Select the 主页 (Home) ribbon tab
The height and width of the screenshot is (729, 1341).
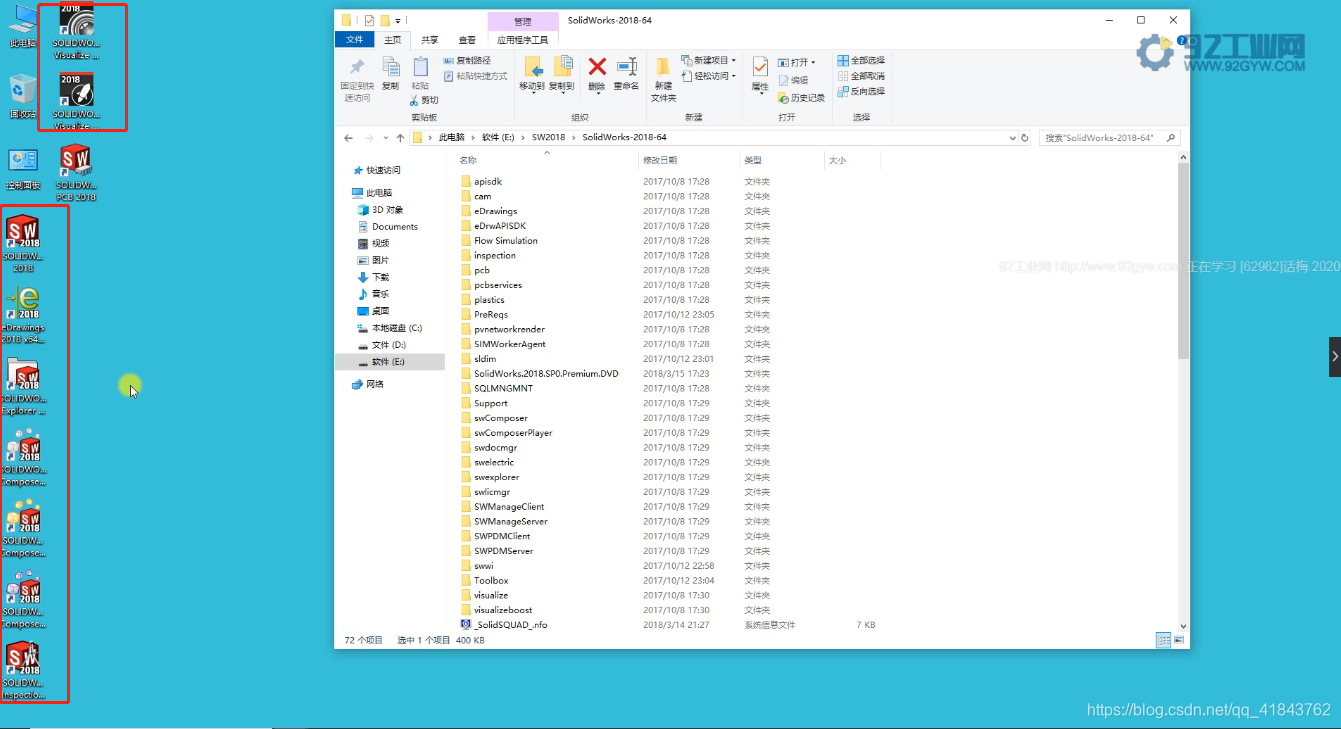click(x=393, y=40)
